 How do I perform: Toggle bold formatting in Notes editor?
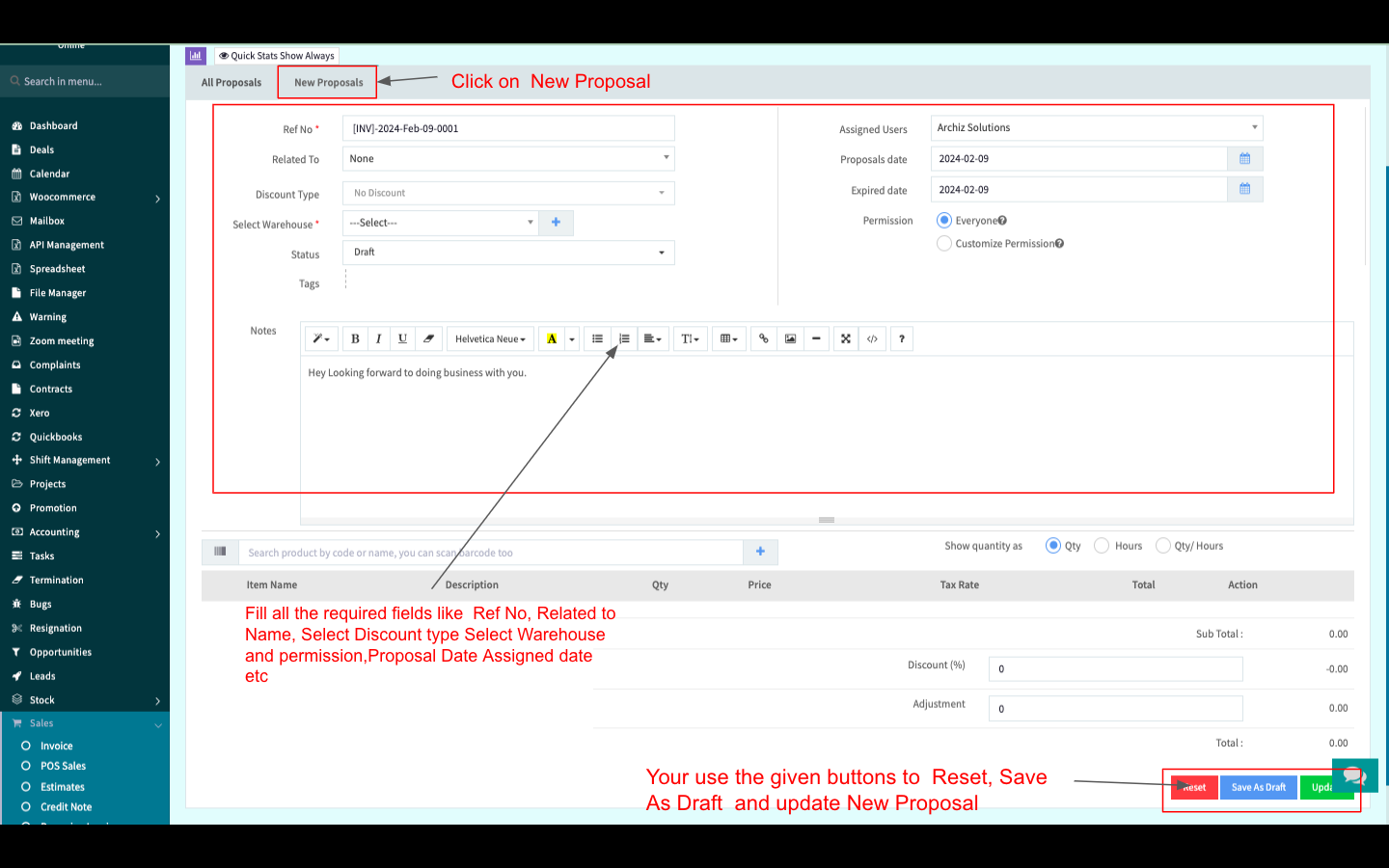(355, 339)
